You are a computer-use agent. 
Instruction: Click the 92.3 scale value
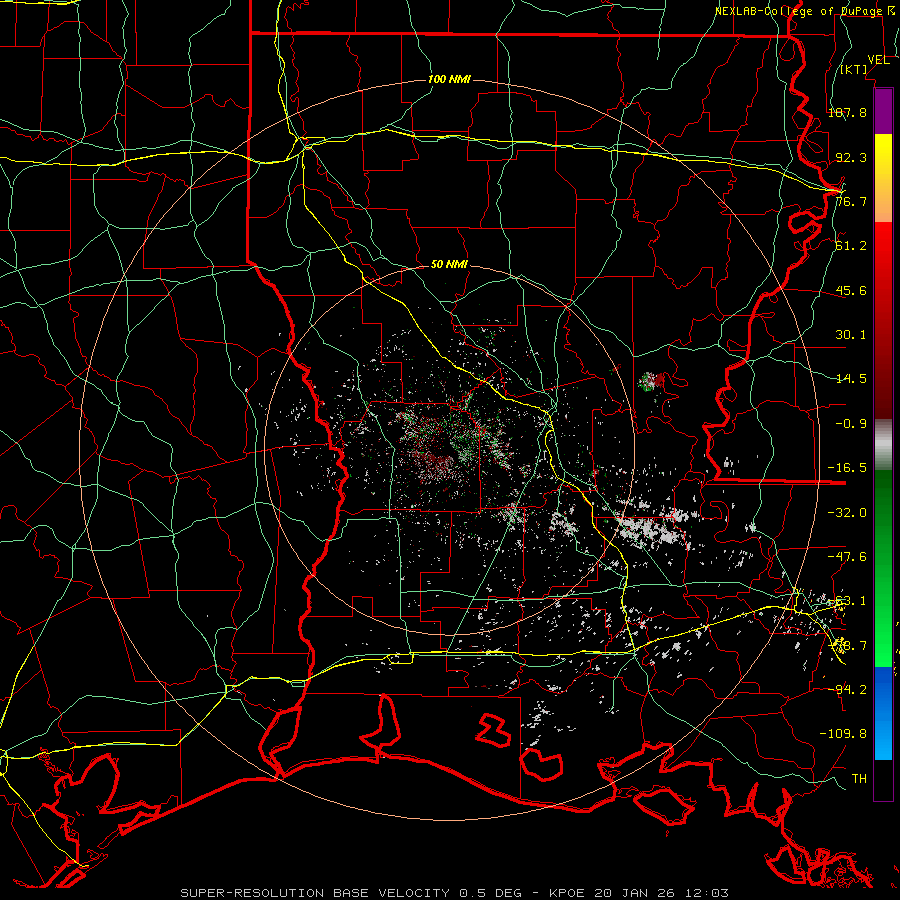tap(851, 157)
